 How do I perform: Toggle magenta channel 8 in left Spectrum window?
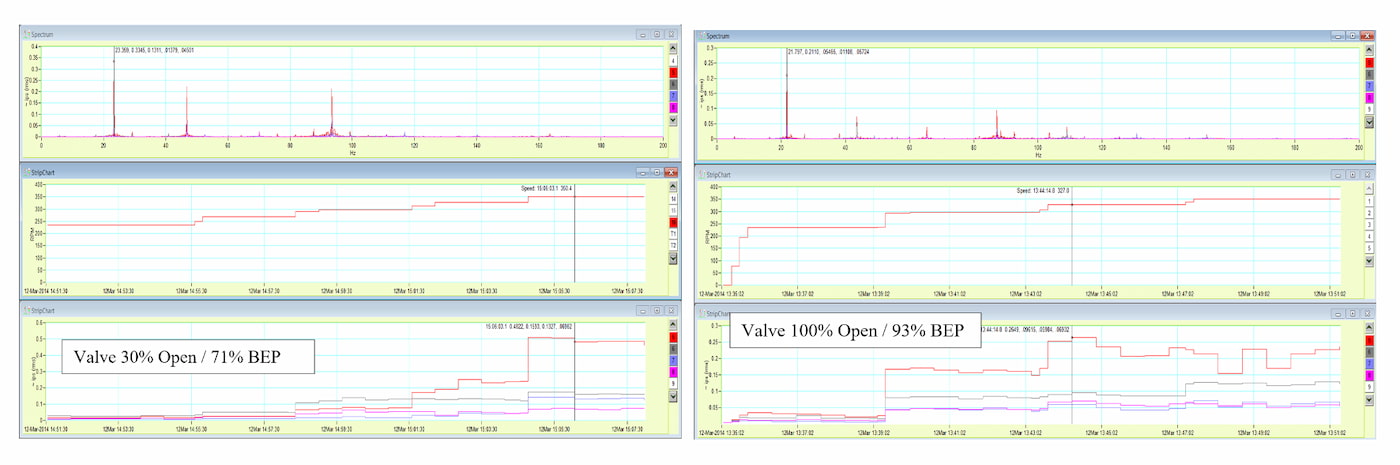[673, 107]
